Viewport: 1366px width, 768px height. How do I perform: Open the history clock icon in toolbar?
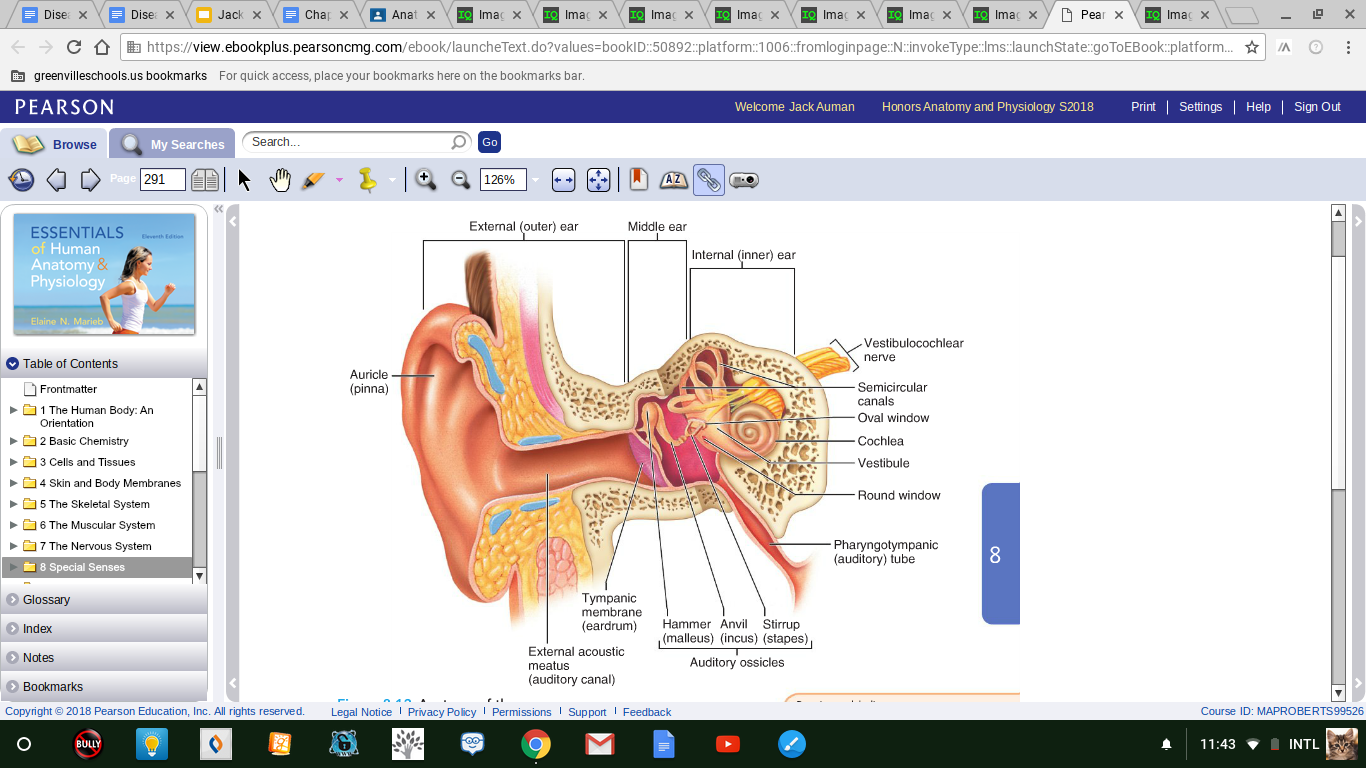(x=21, y=180)
